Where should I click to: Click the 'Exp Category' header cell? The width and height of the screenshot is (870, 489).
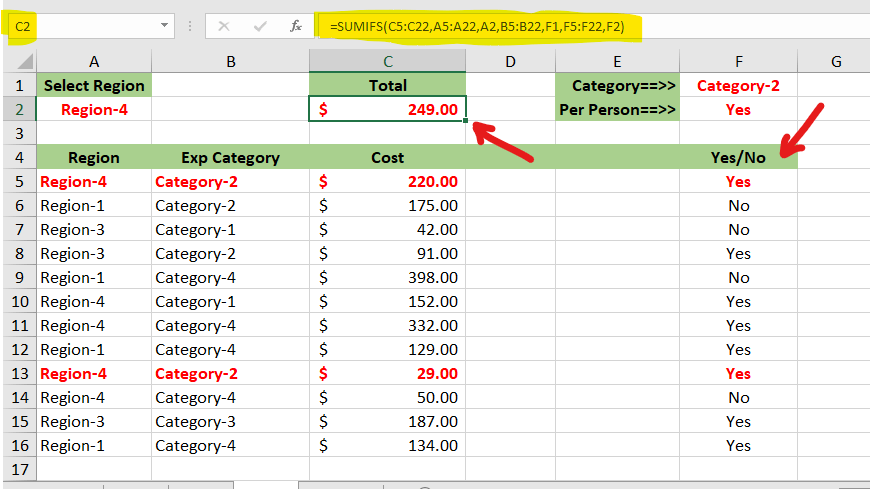click(230, 157)
